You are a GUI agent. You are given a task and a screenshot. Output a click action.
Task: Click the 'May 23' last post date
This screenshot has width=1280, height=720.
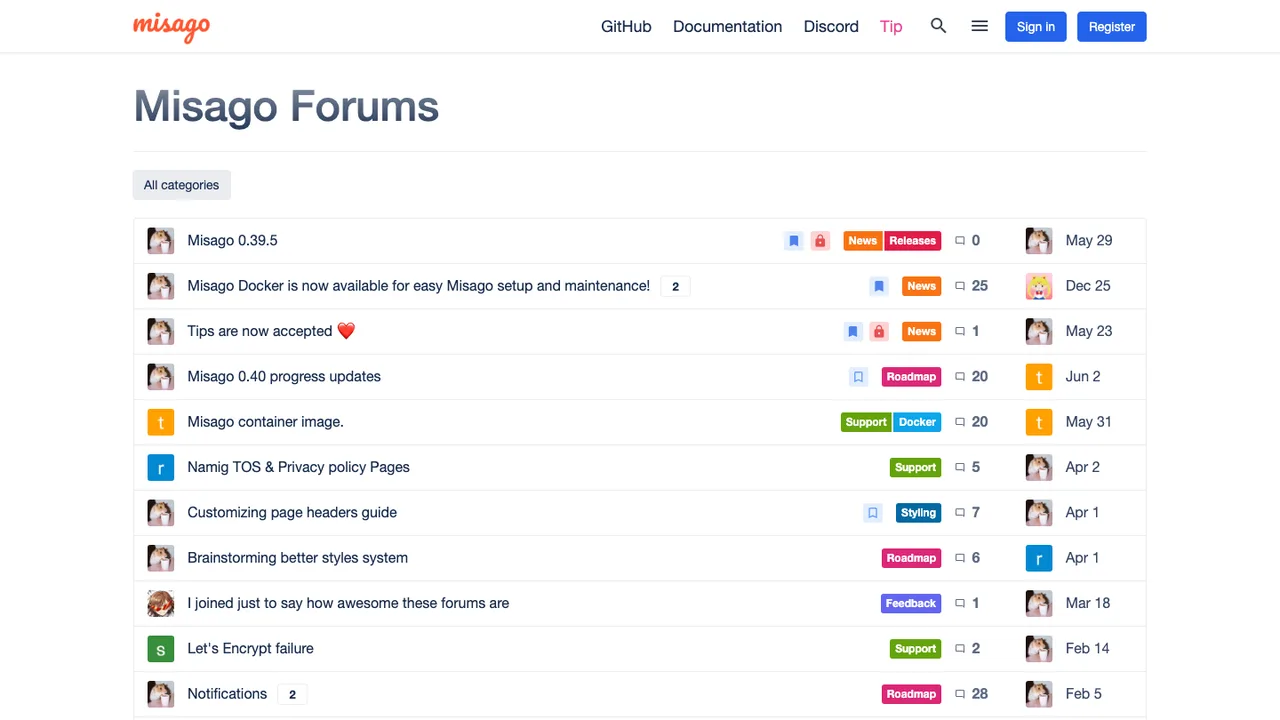(1089, 331)
